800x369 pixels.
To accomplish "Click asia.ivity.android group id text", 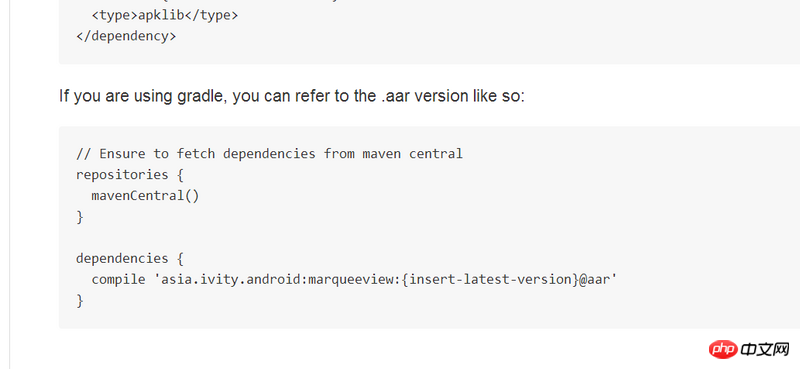I will (233, 280).
